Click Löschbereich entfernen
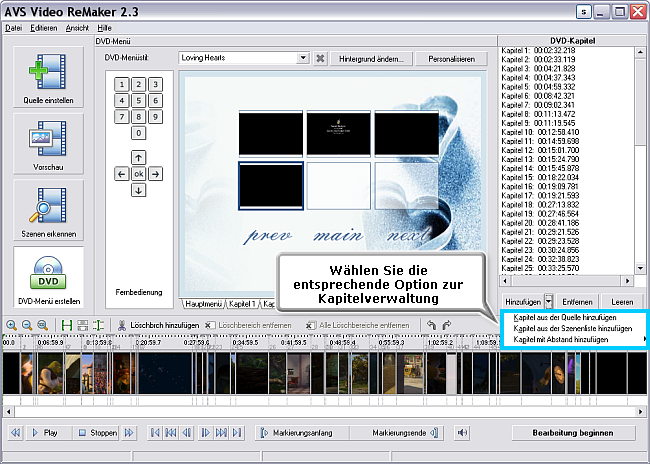 point(248,326)
